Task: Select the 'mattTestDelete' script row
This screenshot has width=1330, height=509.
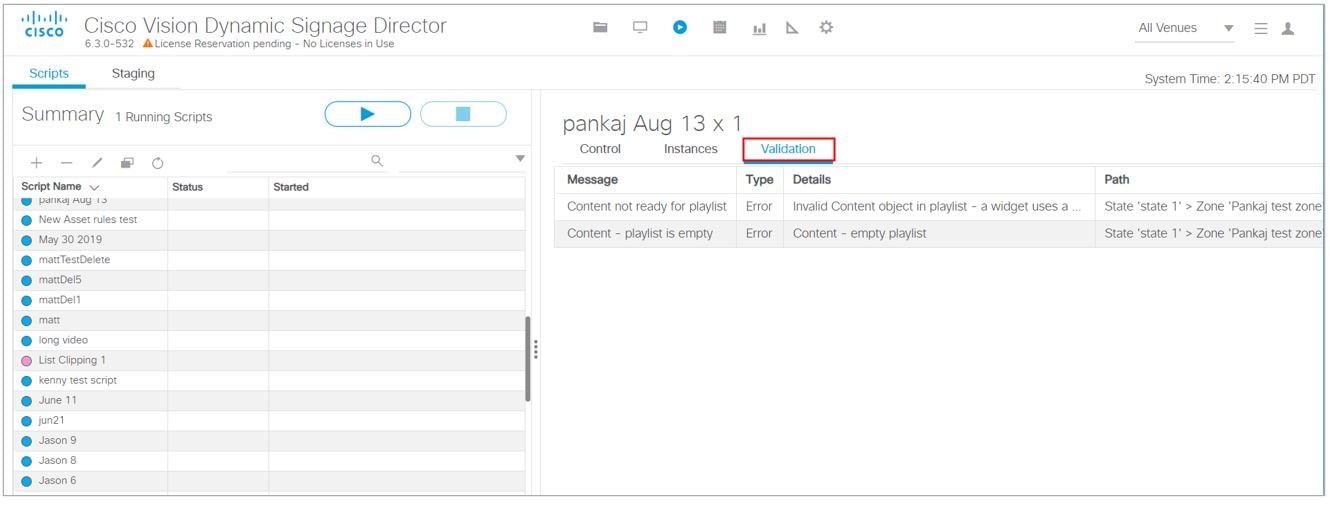Action: pos(269,260)
